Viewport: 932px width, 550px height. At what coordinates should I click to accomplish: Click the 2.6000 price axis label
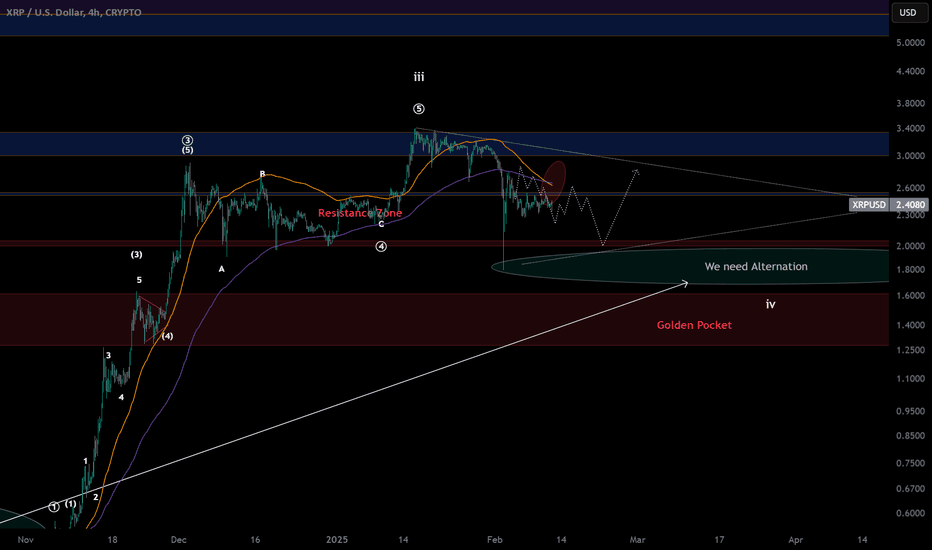[911, 188]
